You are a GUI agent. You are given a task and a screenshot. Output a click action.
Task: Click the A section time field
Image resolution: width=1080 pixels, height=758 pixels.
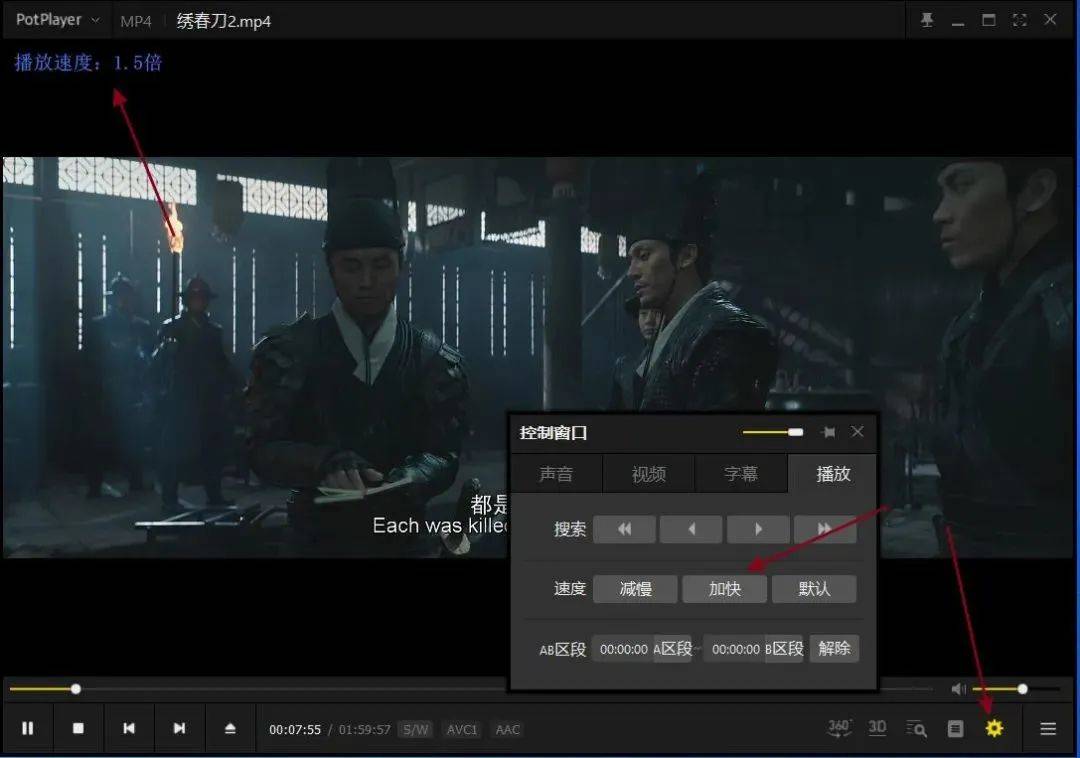coord(623,649)
